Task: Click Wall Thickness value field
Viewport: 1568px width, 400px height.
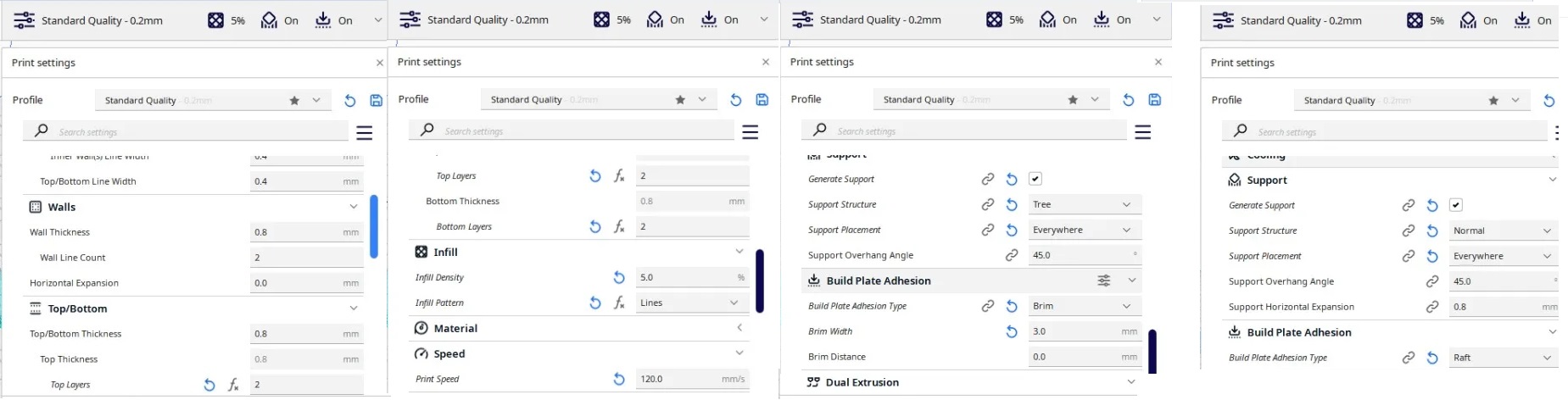Action: tap(307, 232)
